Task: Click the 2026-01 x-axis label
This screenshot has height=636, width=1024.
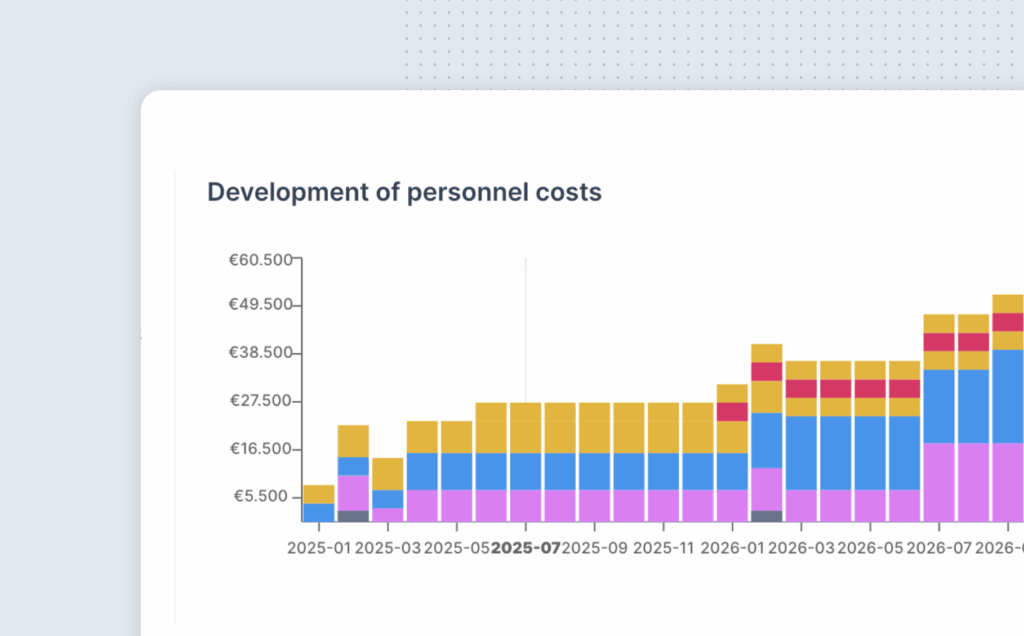Action: pyautogui.click(x=732, y=548)
